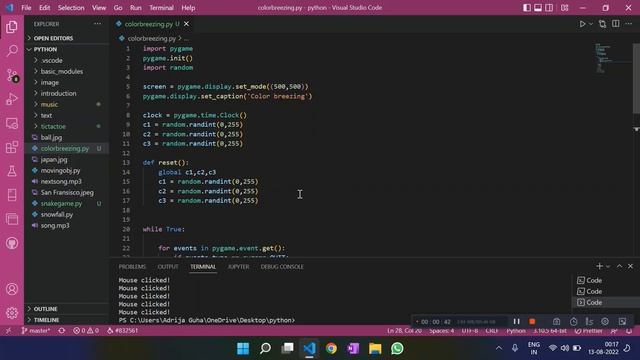
Task: Open dropdown next to Run button
Action: pos(591,24)
